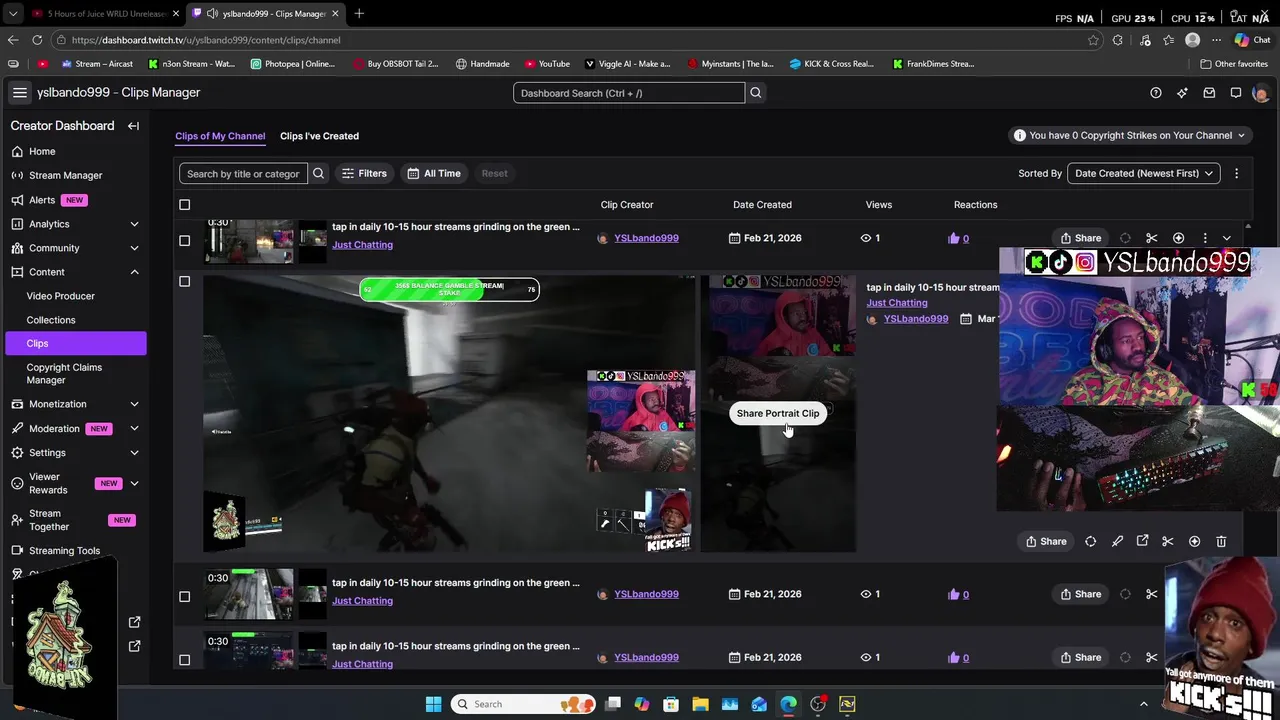
Task: Open the inbox notifications icon
Action: click(x=1209, y=93)
